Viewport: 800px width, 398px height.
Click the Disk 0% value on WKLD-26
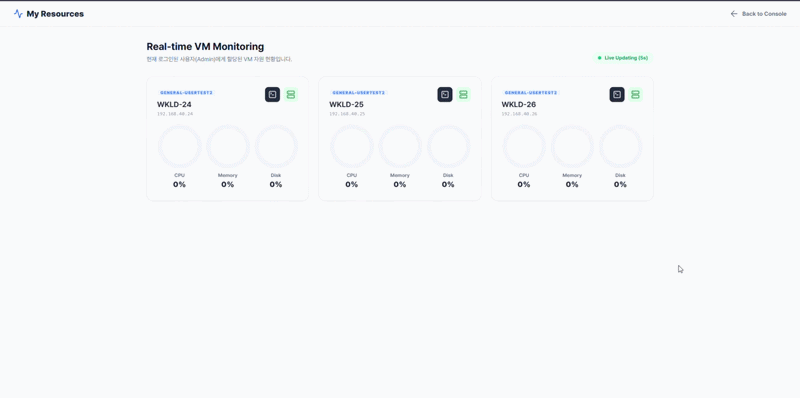tap(620, 185)
